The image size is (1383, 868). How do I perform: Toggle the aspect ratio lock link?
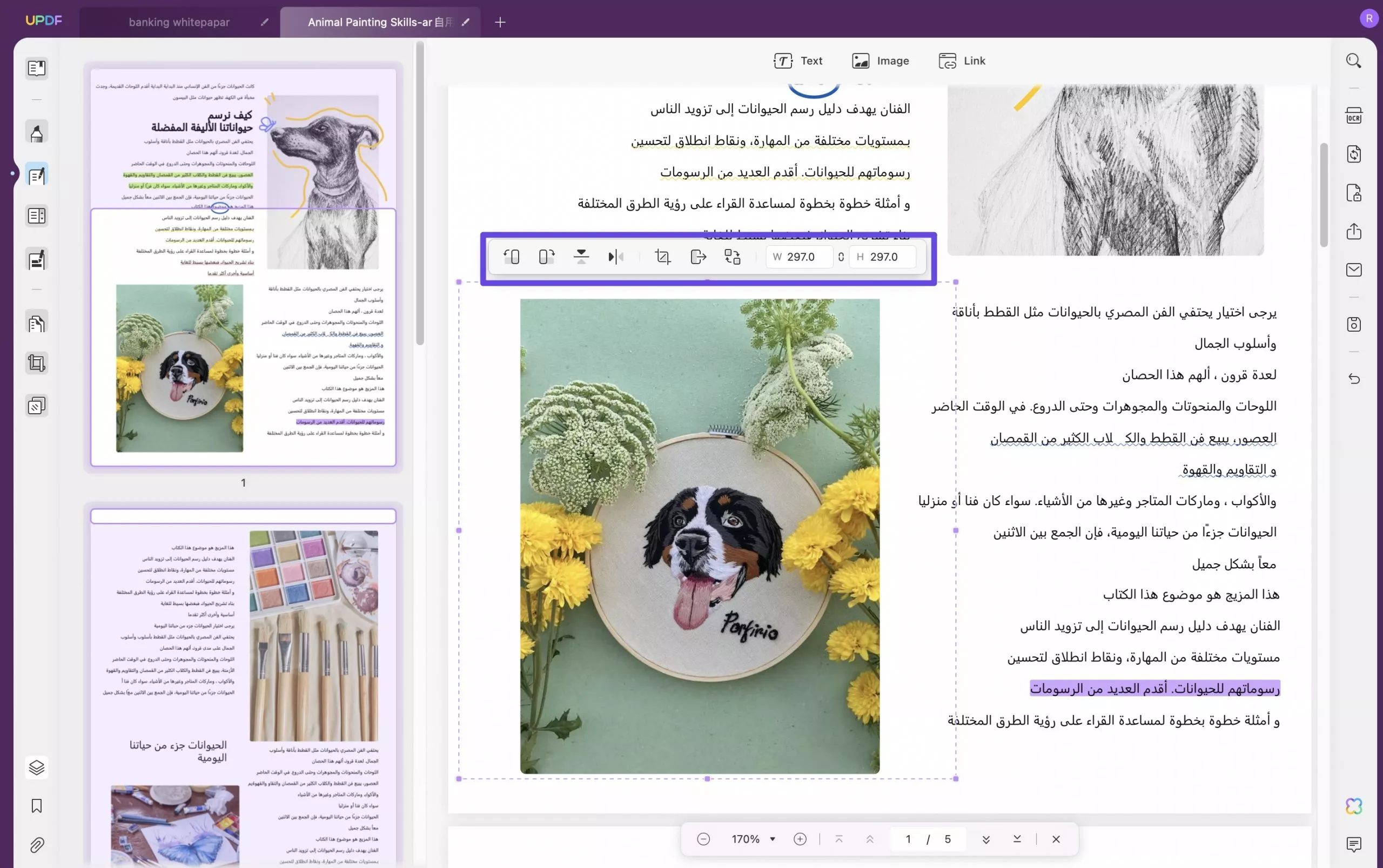click(841, 257)
